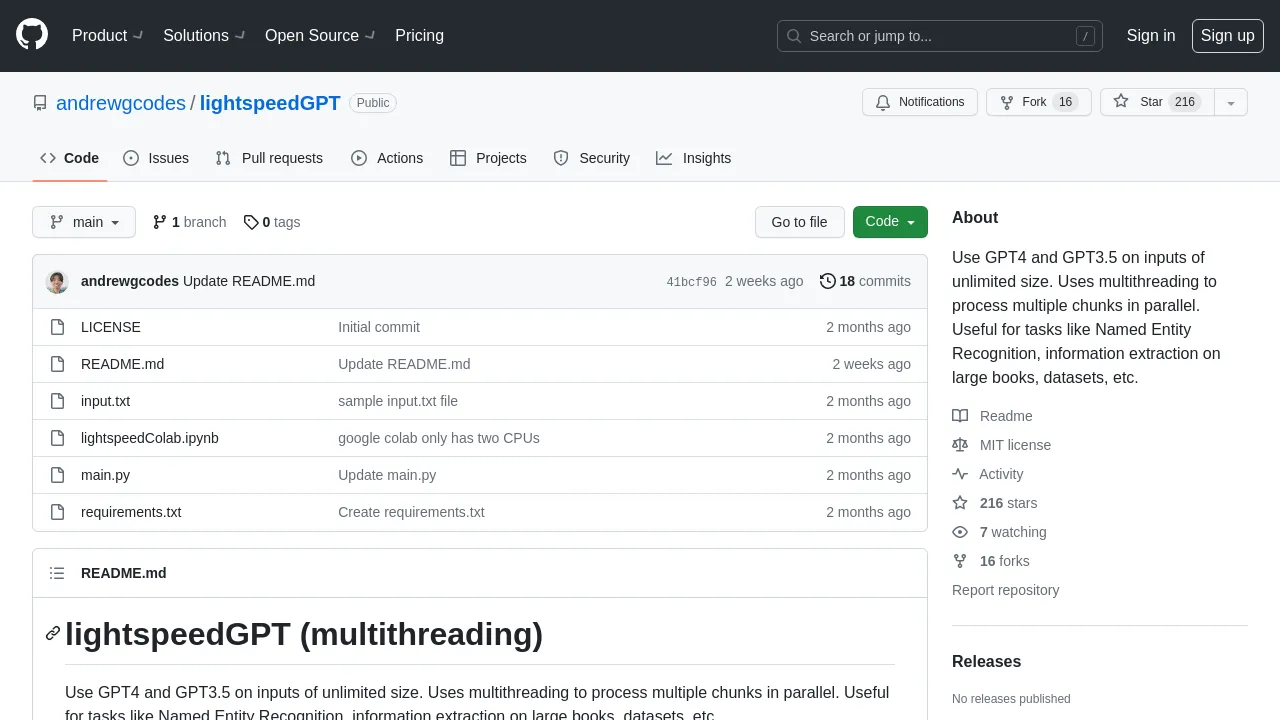
Task: Click the file icon beside lightspeedColab.ipynb
Action: 58,438
